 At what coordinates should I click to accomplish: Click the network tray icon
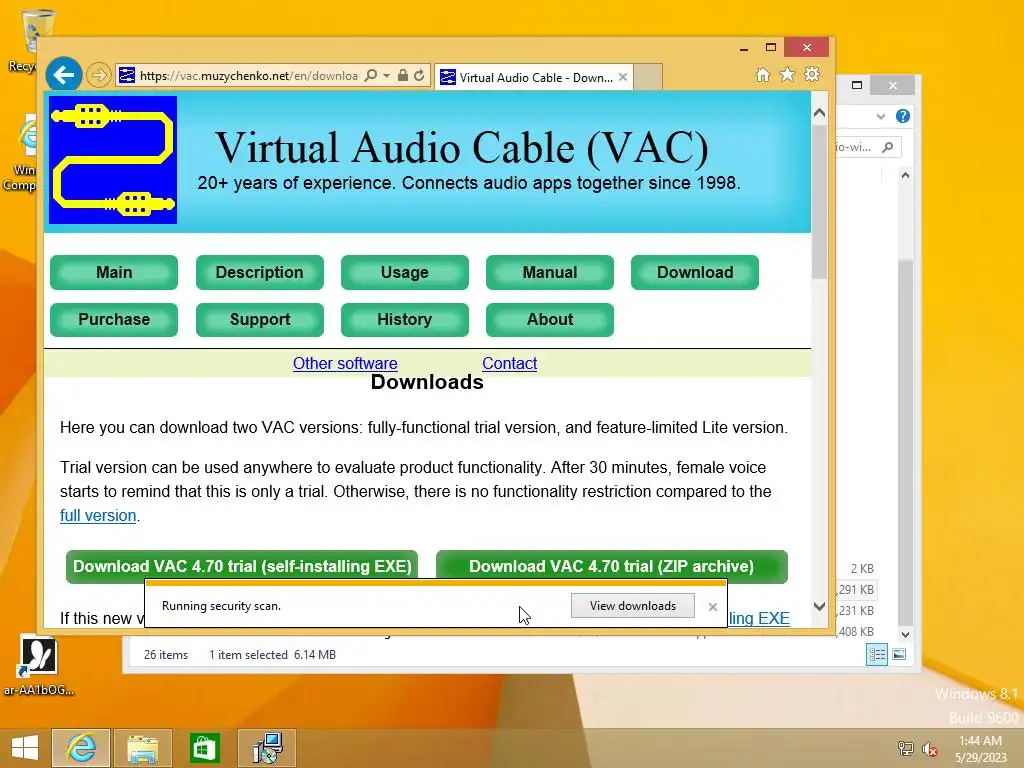pyautogui.click(x=905, y=749)
